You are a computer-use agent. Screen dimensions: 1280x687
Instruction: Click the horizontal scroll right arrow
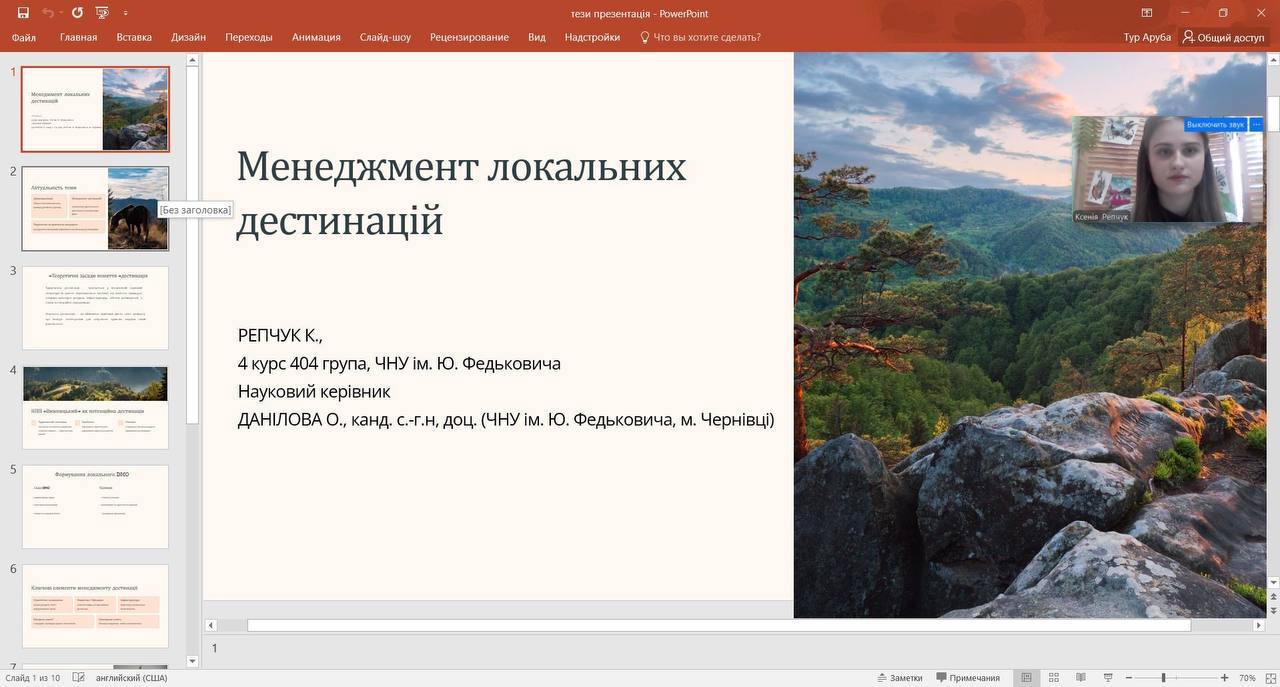(x=1259, y=625)
